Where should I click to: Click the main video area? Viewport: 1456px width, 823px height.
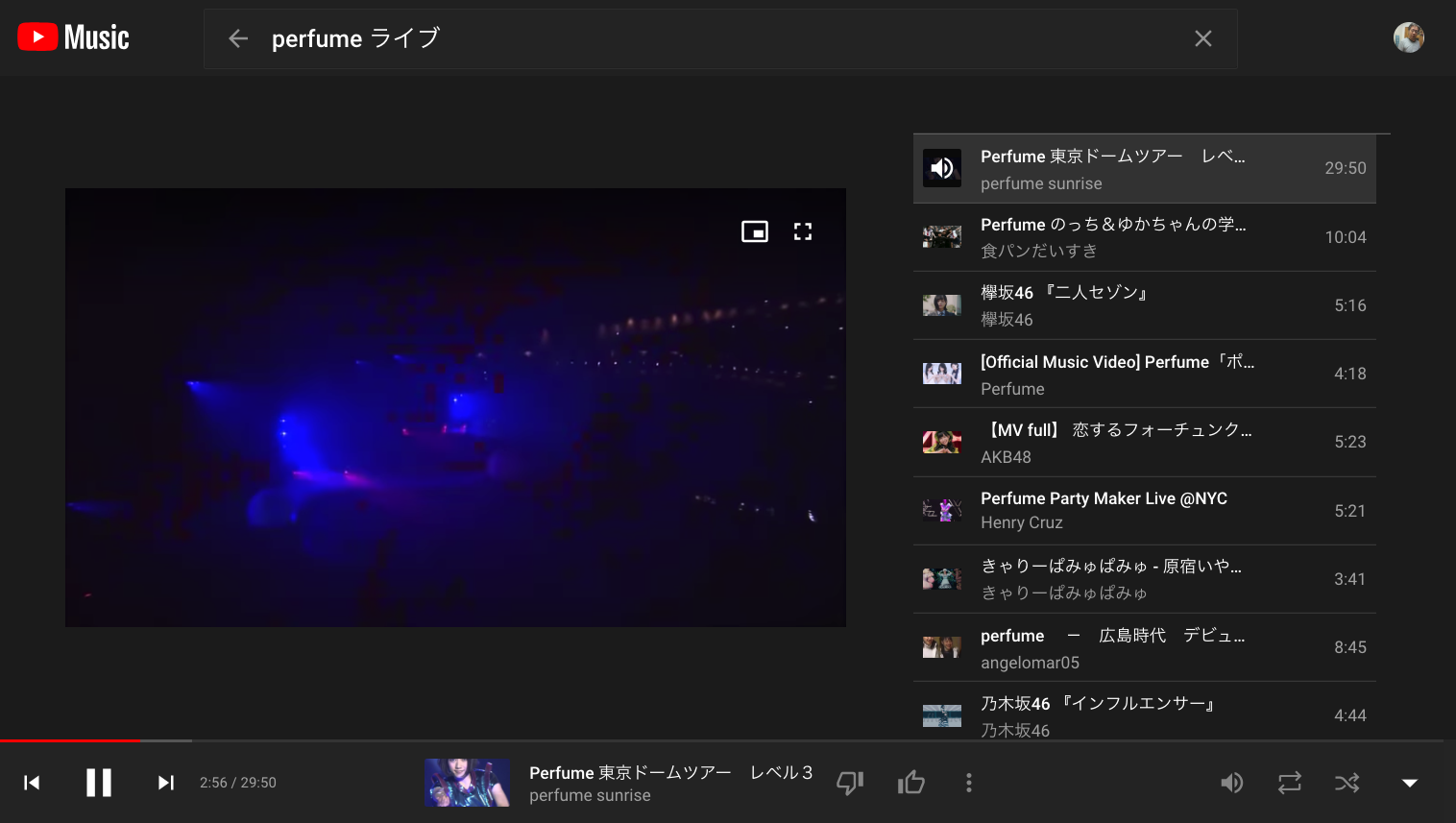[455, 407]
